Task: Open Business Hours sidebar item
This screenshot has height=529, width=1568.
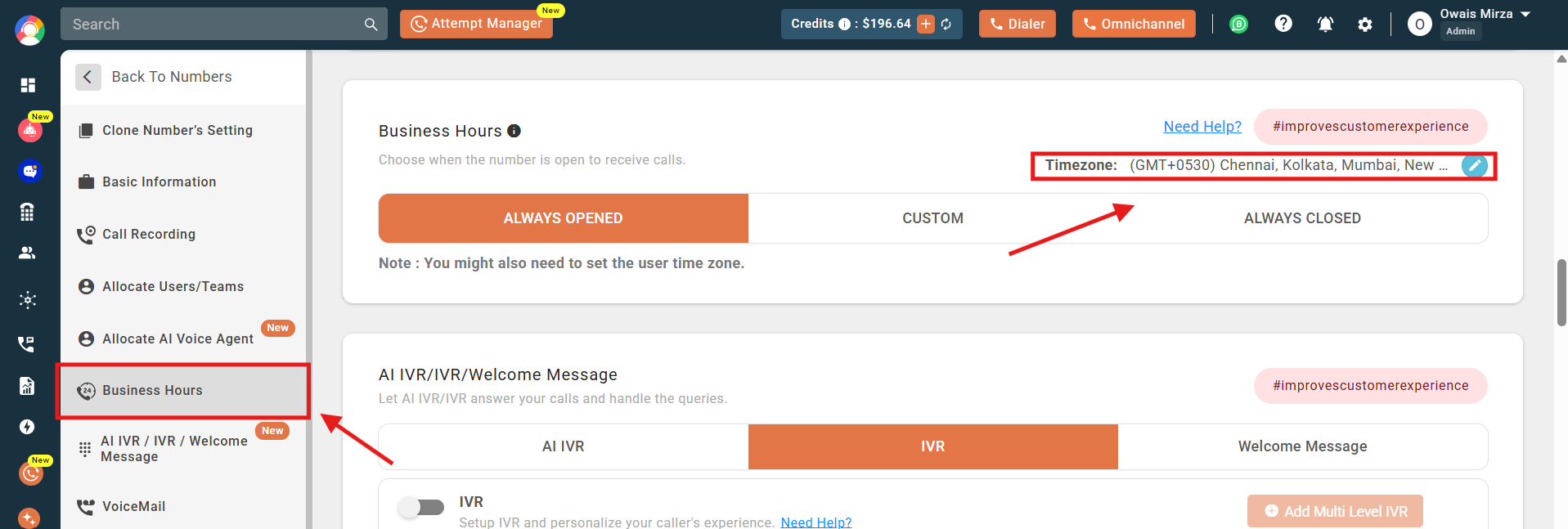Action: 184,391
